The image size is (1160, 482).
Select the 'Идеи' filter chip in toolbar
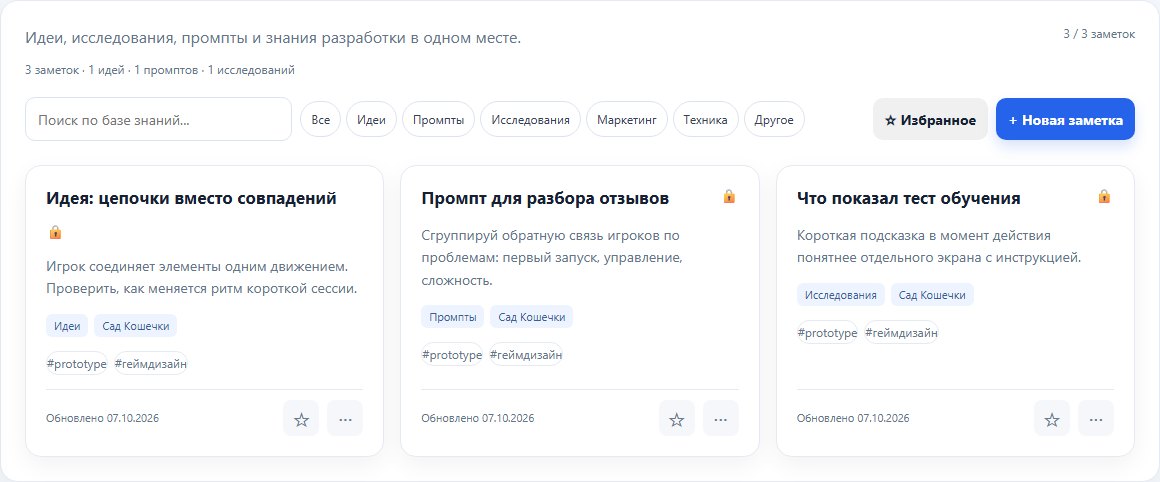tap(371, 120)
